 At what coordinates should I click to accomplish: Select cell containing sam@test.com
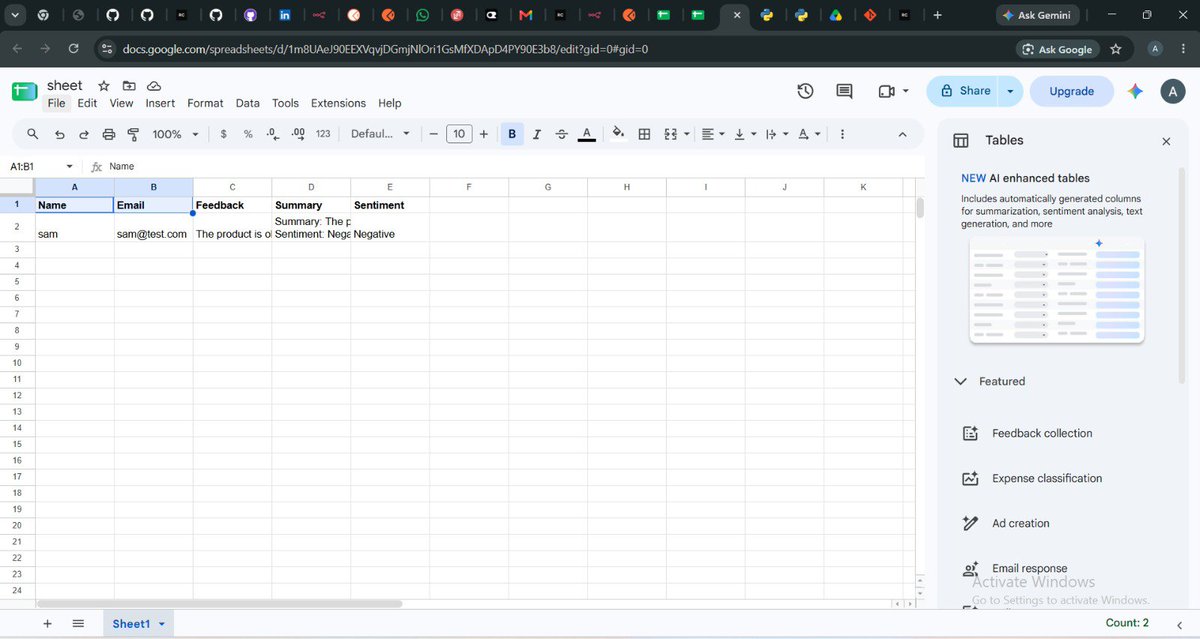coord(153,227)
